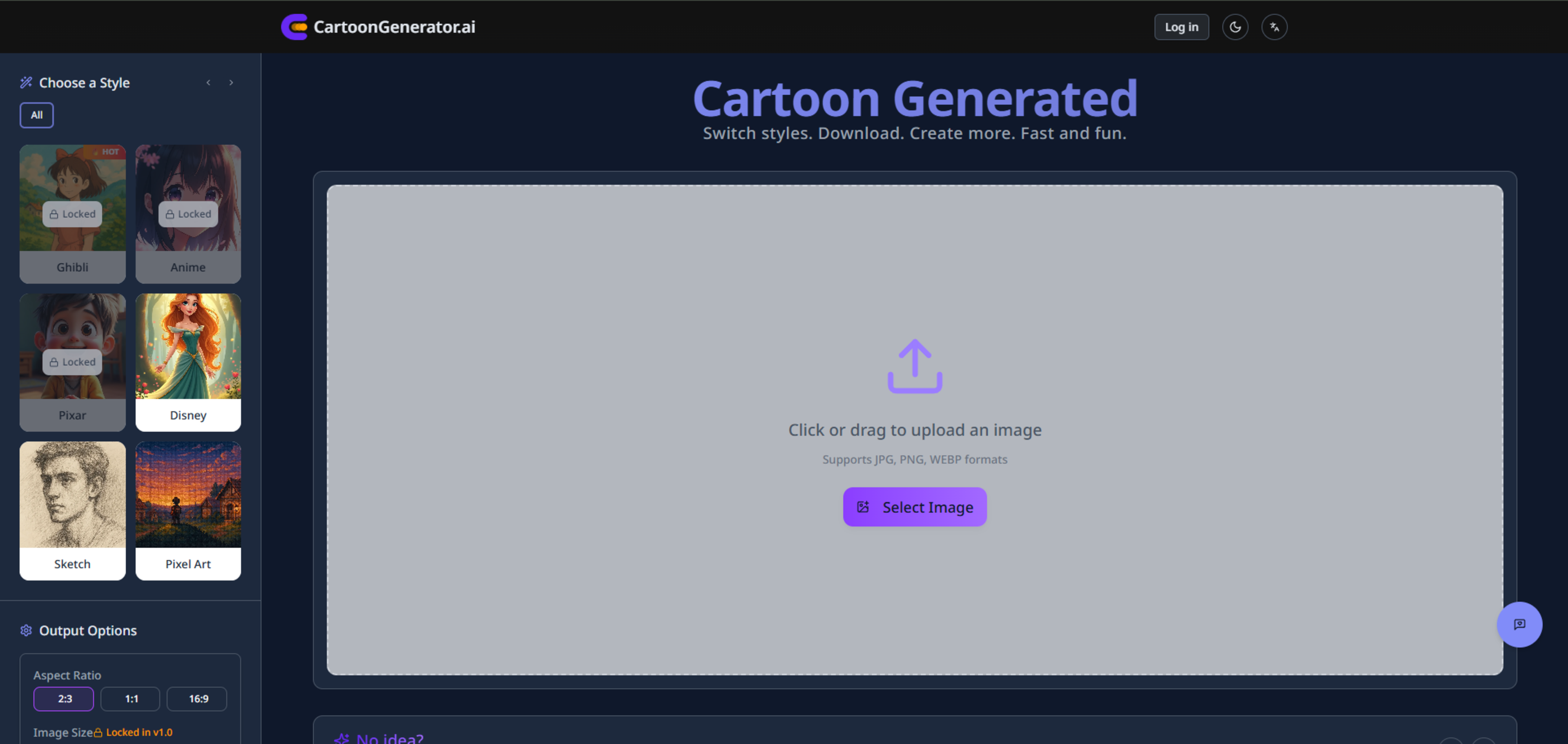Pick the Sketch style thumbnail
The image size is (1568, 744).
(x=72, y=494)
